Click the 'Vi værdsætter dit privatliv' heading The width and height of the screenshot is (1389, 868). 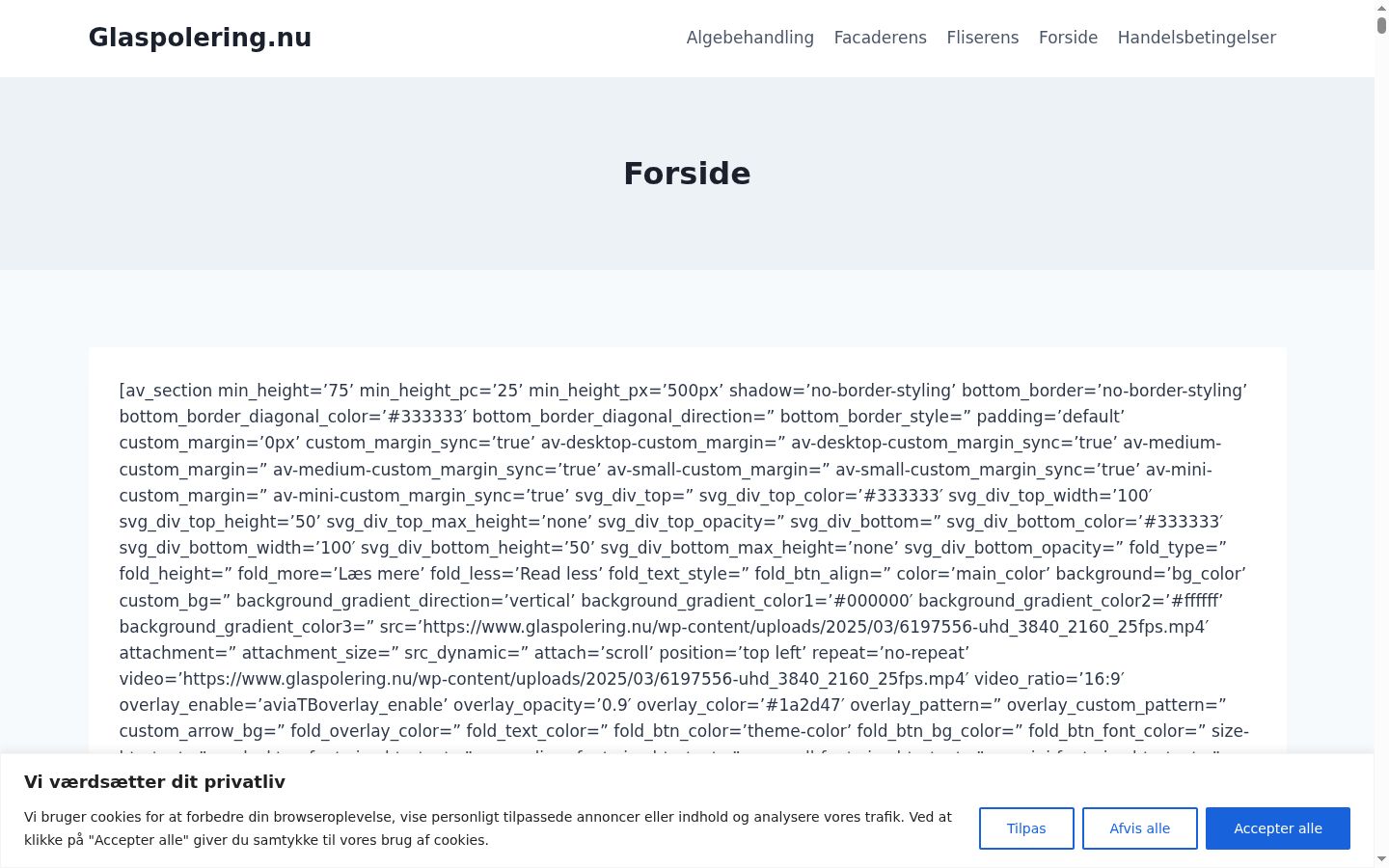click(x=154, y=781)
